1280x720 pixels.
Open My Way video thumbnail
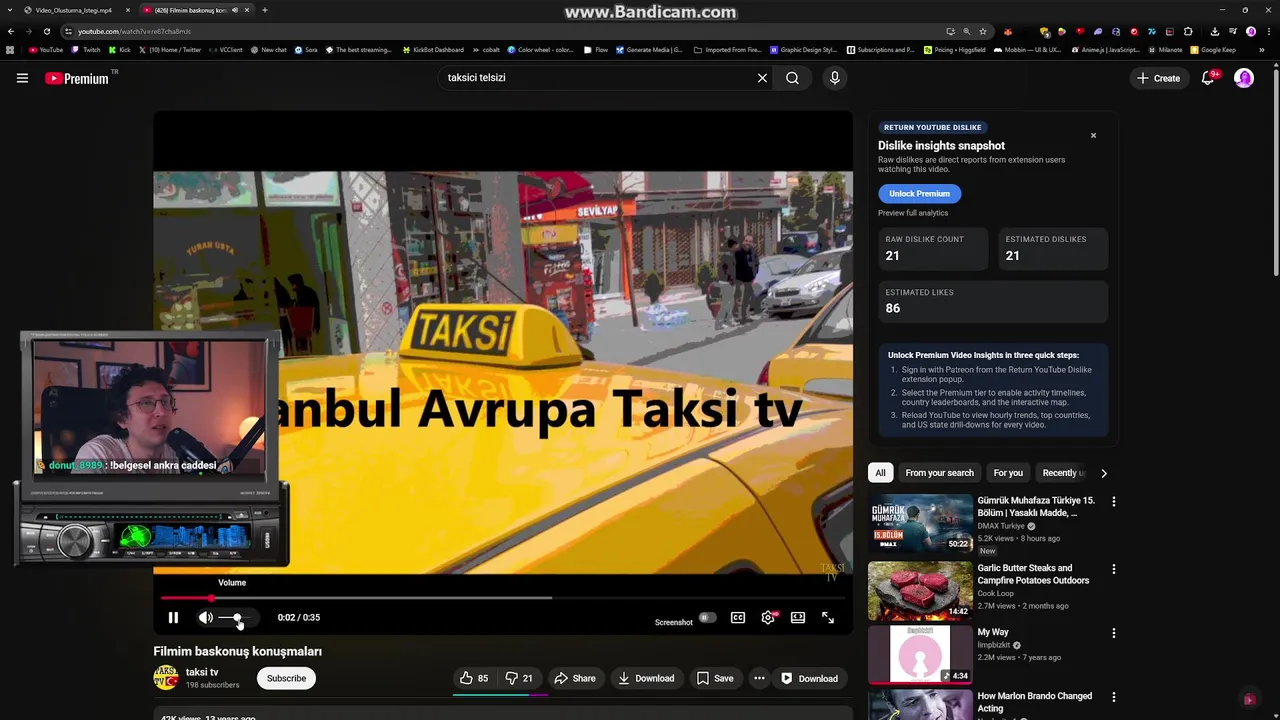(x=920, y=656)
